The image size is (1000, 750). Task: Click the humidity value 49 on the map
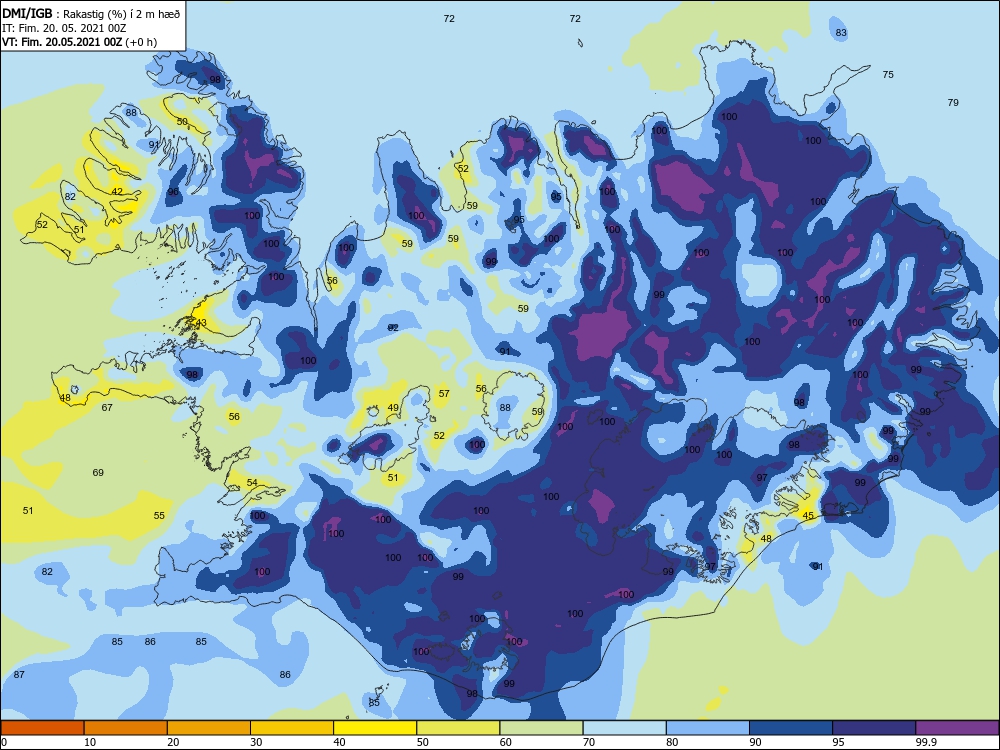pyautogui.click(x=393, y=408)
